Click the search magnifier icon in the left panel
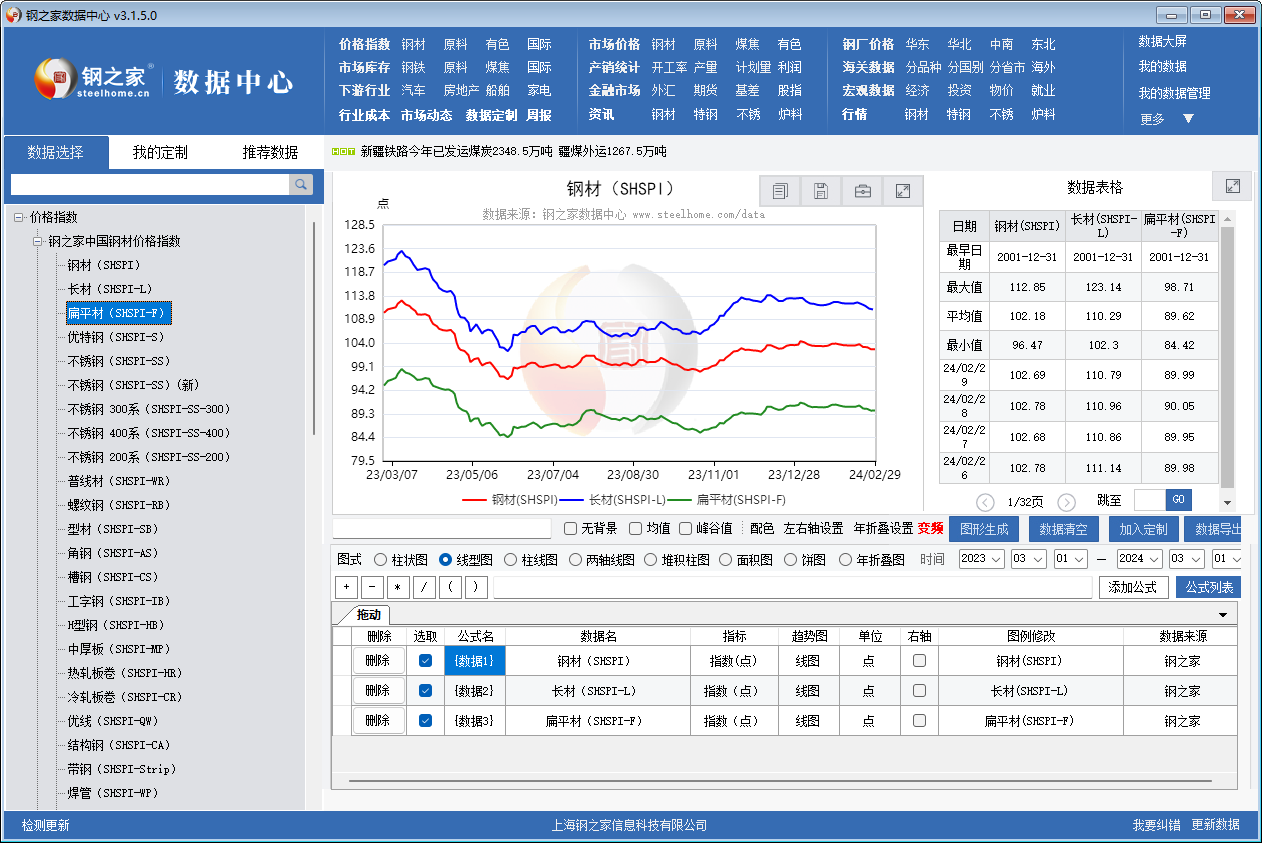Screen dimensions: 1262x843 (300, 184)
